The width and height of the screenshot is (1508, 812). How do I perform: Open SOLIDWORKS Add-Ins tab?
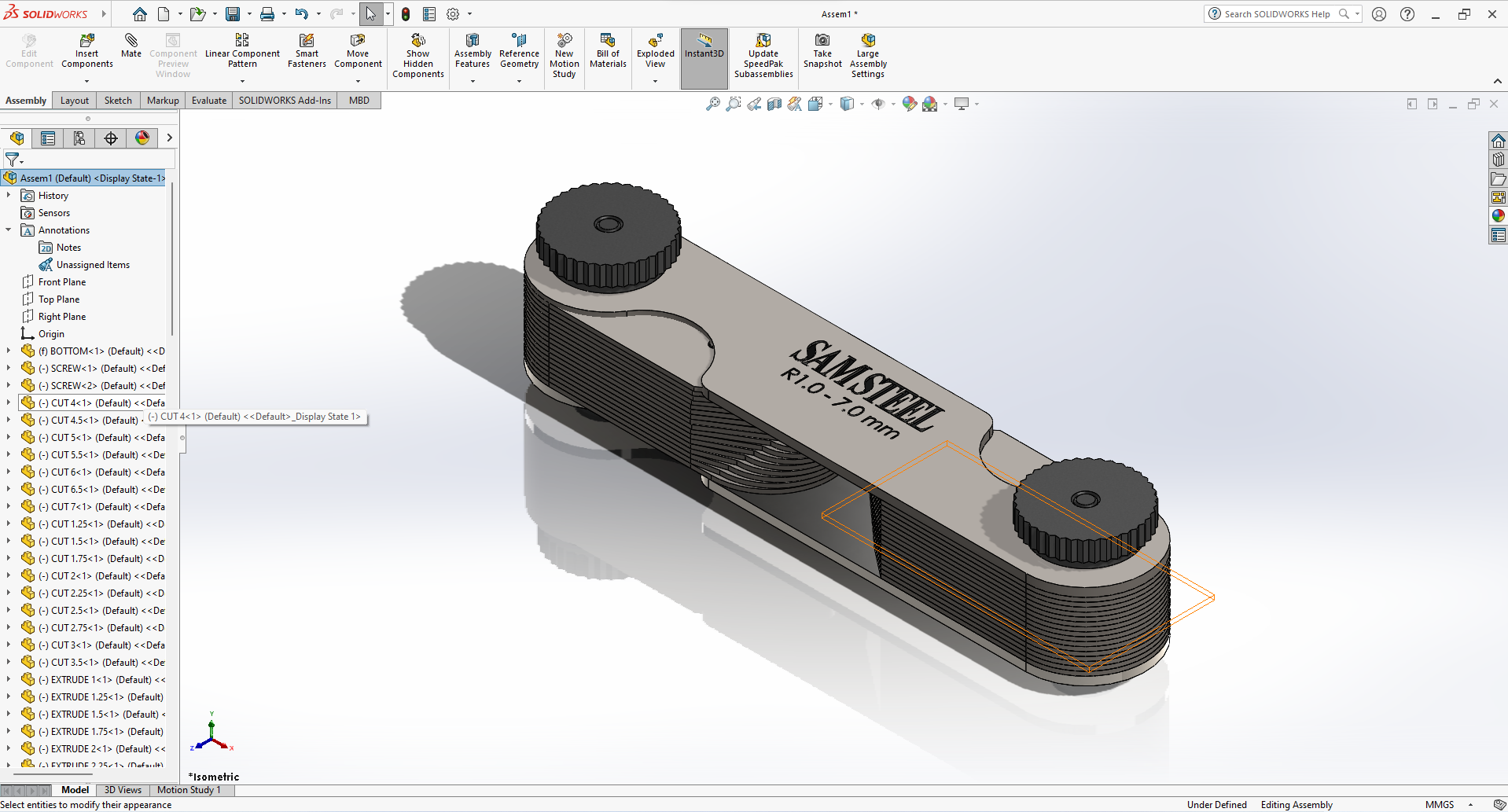[285, 101]
